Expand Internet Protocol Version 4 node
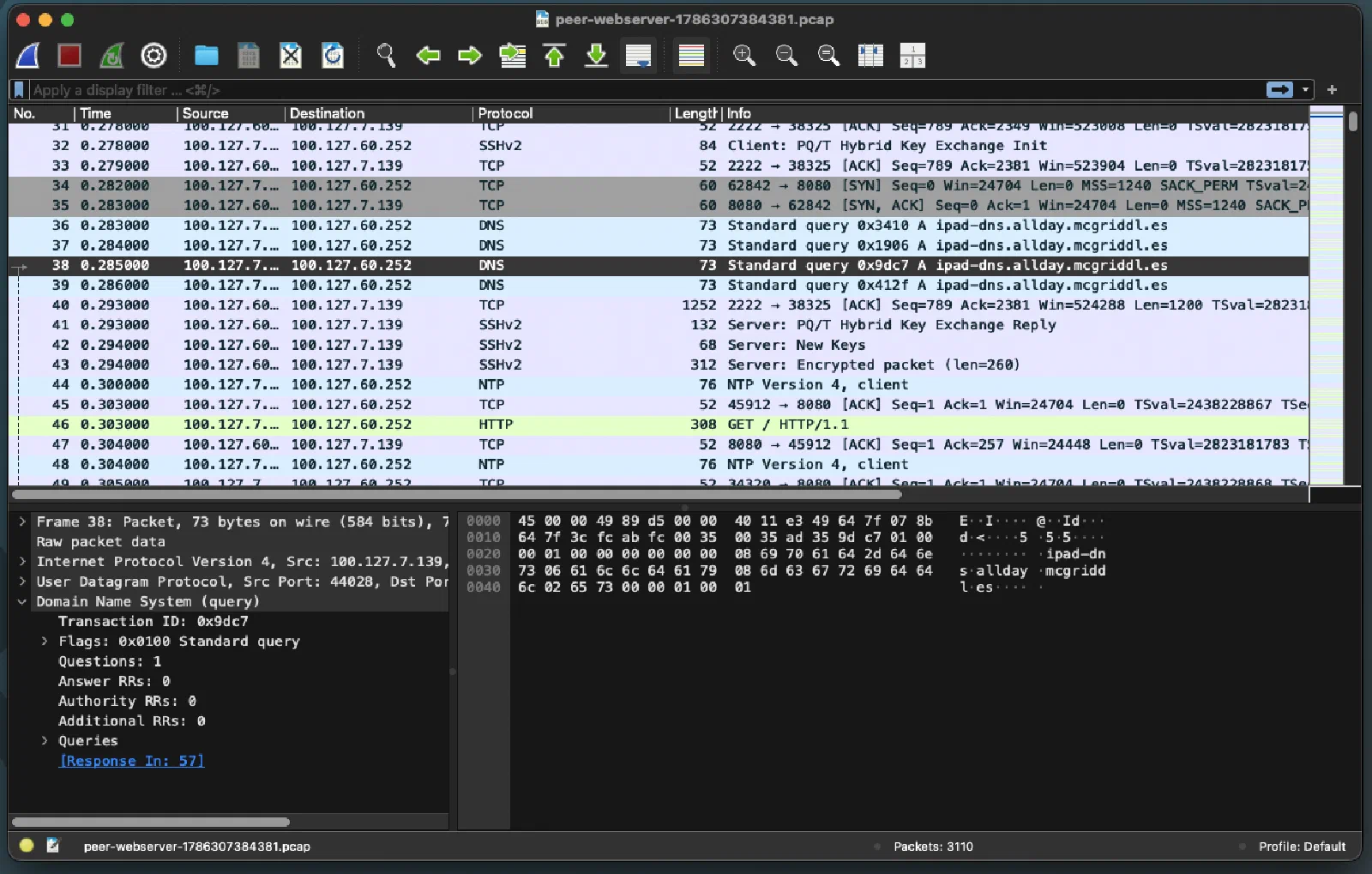The height and width of the screenshot is (874, 1372). (22, 562)
